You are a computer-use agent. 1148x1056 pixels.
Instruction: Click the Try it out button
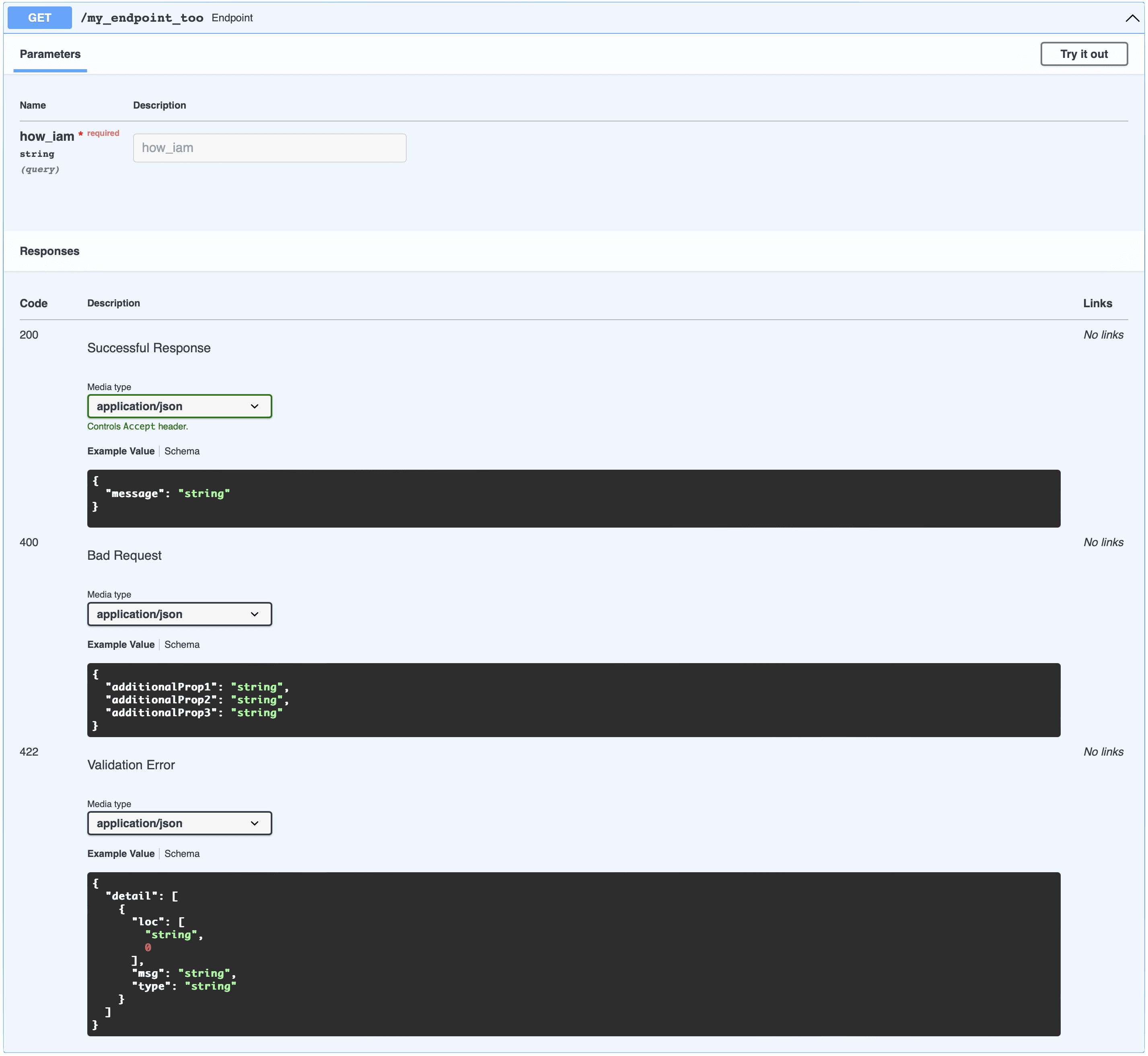[x=1083, y=54]
